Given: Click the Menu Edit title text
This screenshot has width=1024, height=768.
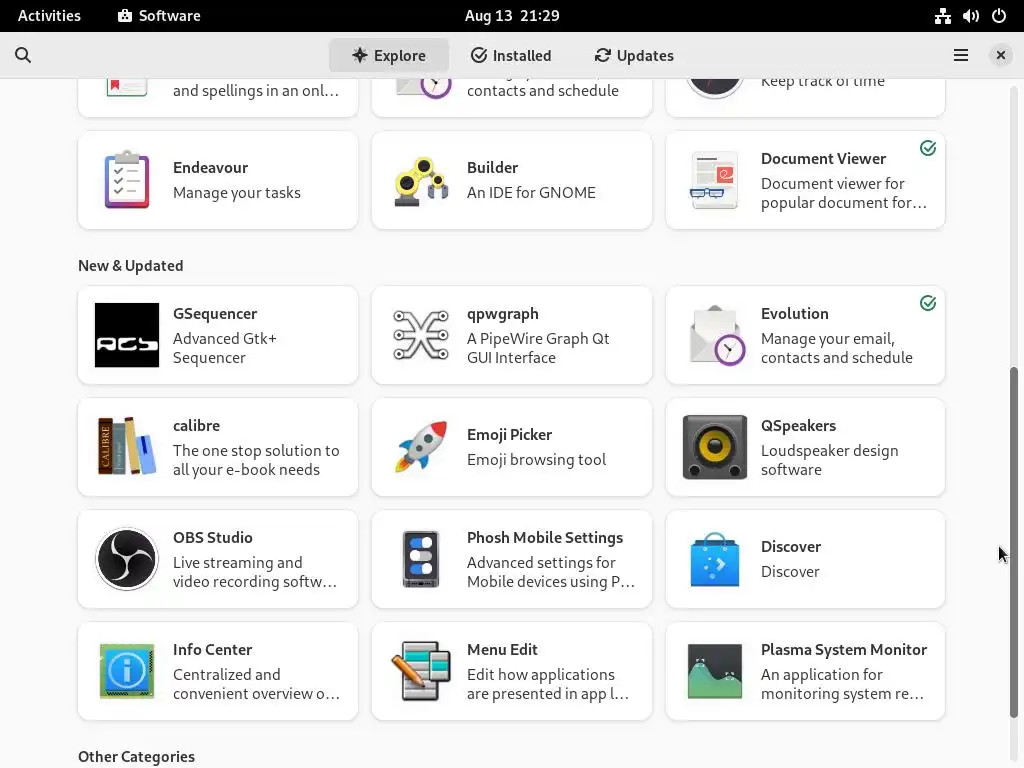Looking at the screenshot, I should tap(502, 650).
